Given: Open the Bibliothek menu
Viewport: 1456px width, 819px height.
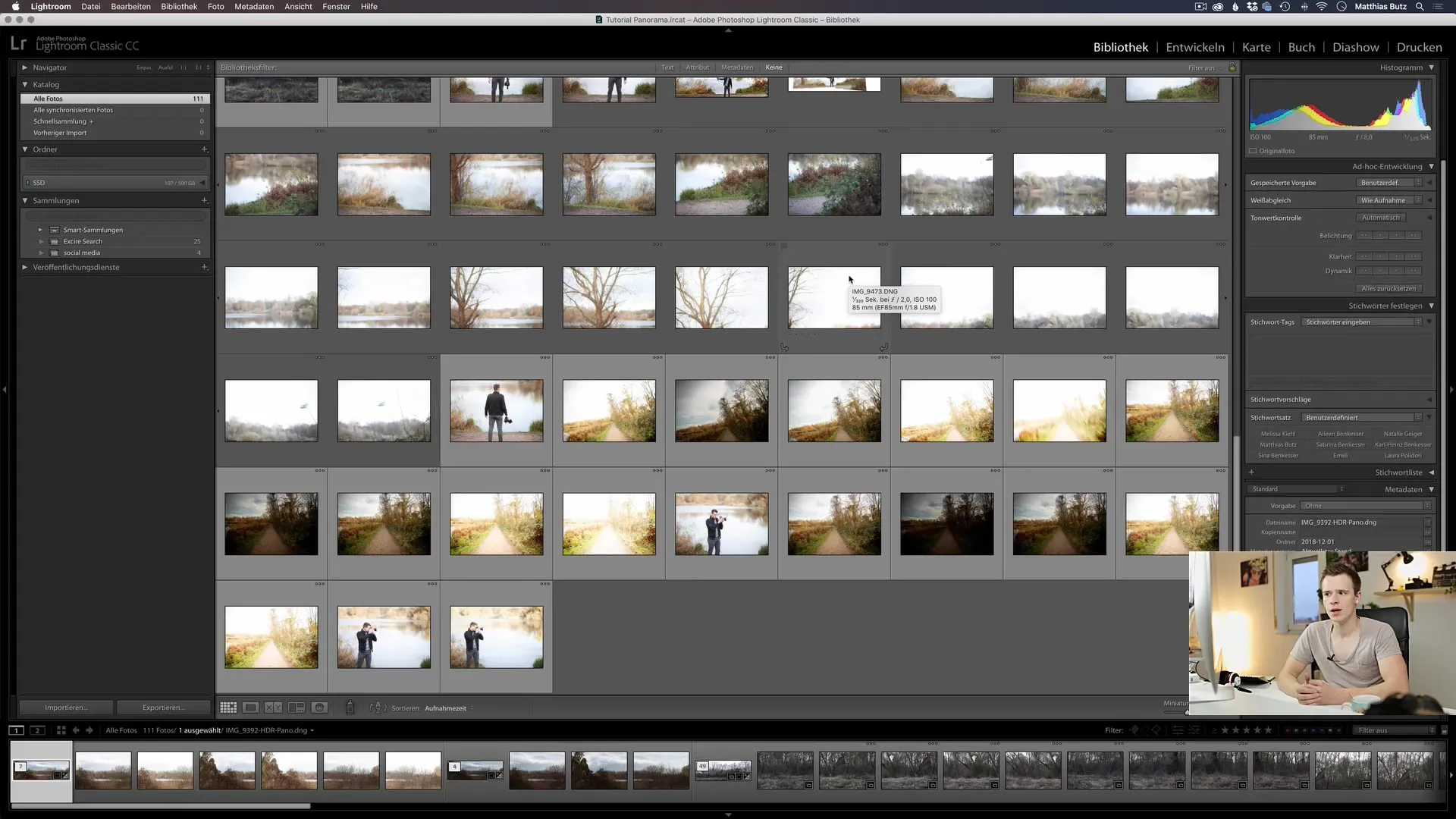Looking at the screenshot, I should click(x=179, y=6).
